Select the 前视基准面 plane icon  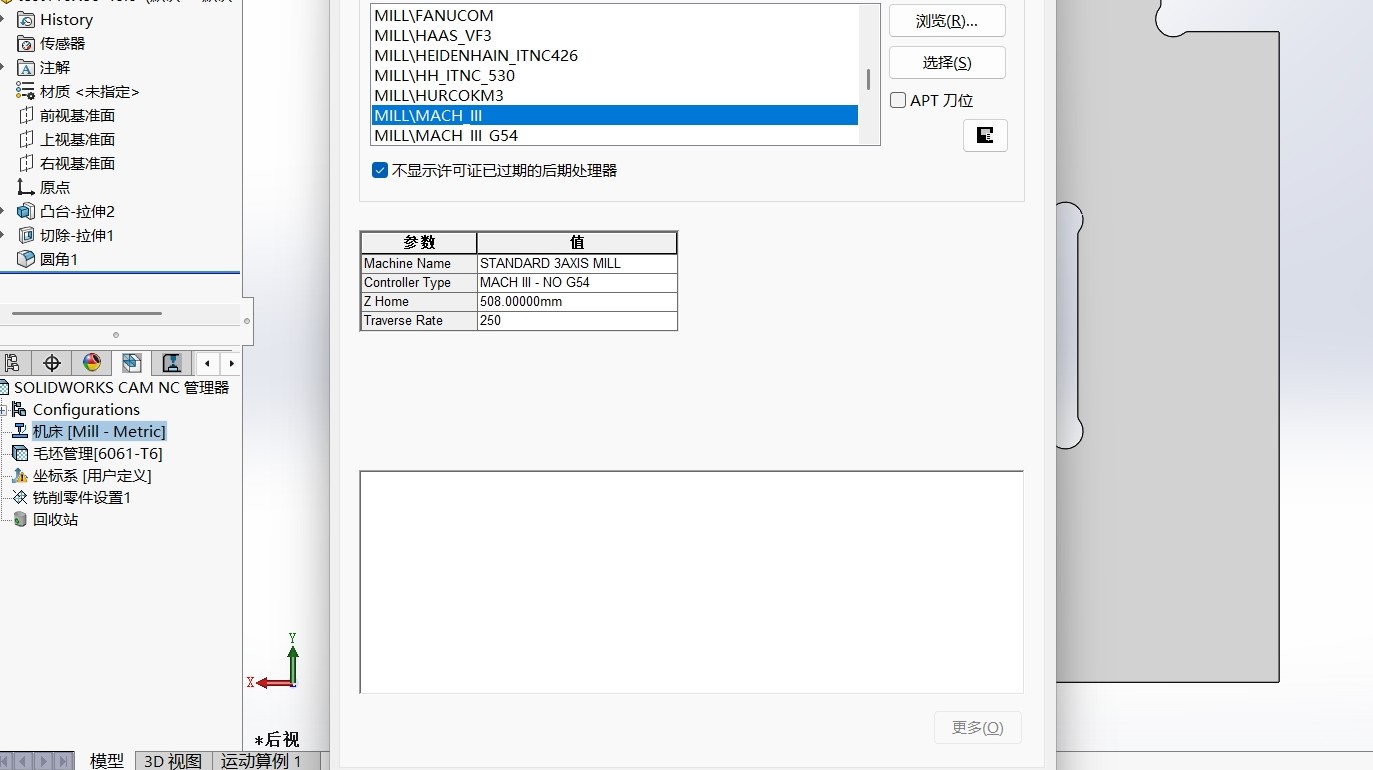[26, 115]
